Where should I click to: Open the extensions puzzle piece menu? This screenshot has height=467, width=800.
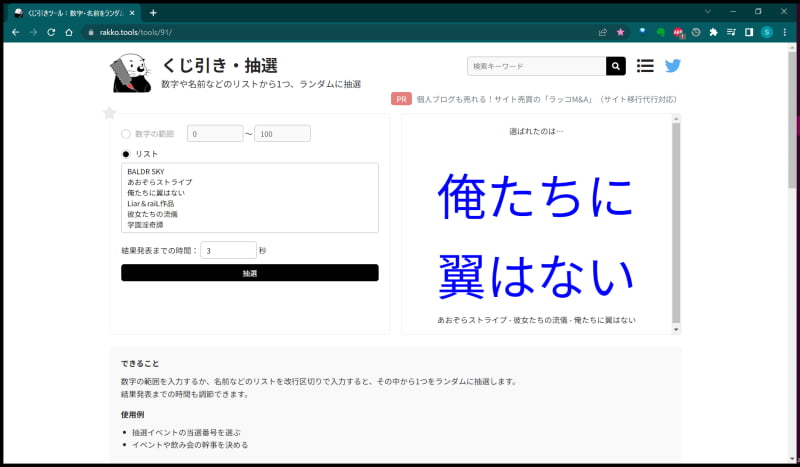pos(713,32)
